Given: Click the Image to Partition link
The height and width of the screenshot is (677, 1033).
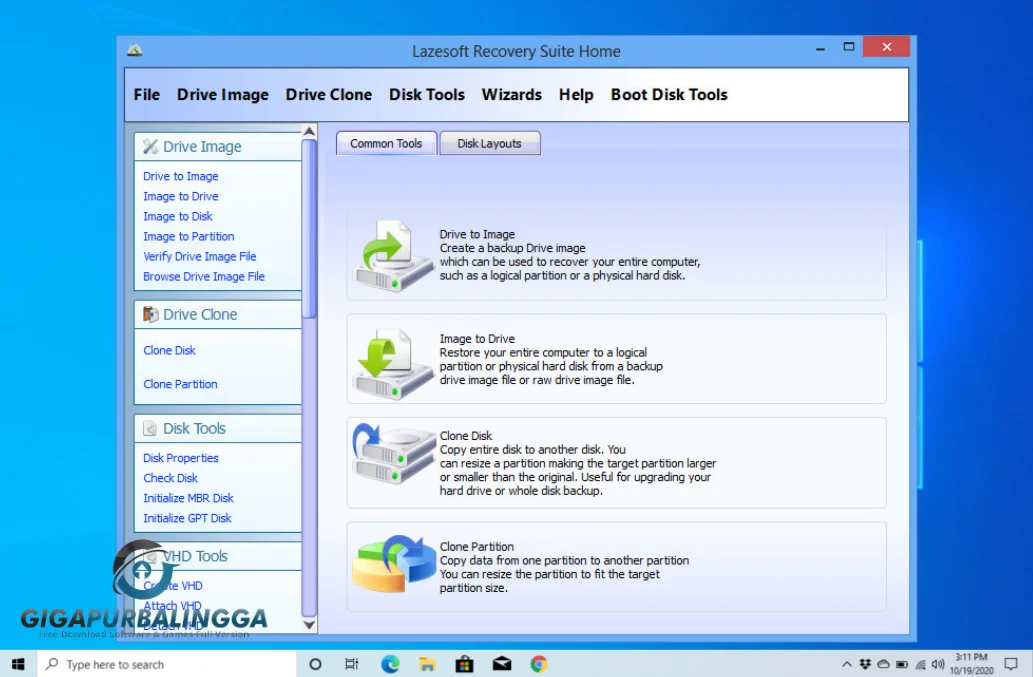Looking at the screenshot, I should click(x=188, y=236).
